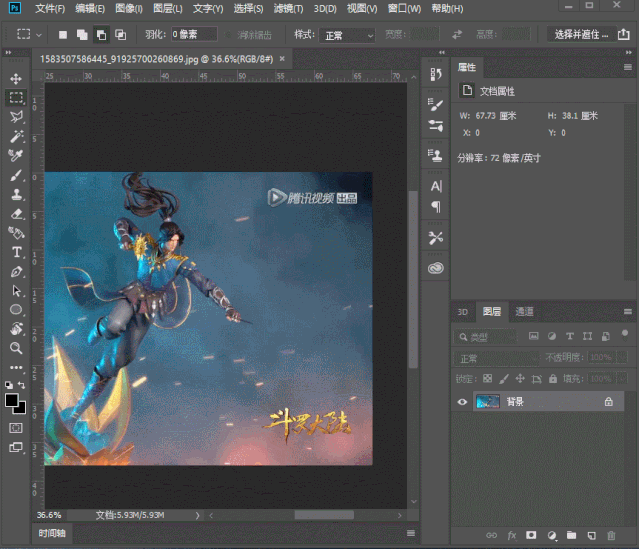The width and height of the screenshot is (639, 549).
Task: Choose Add to Selection mode
Action: [82, 35]
